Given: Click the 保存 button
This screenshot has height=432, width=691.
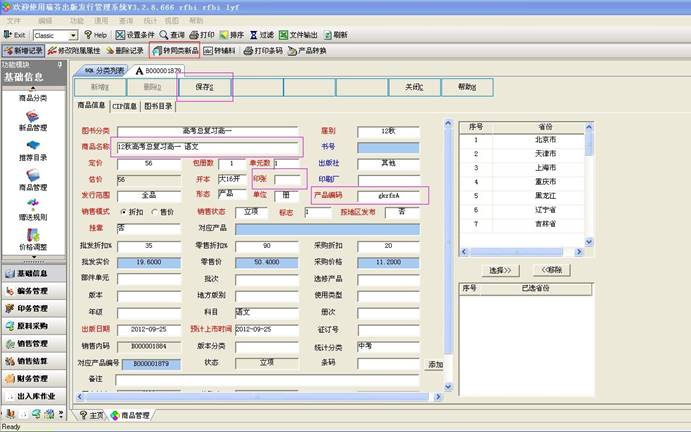Looking at the screenshot, I should click(205, 87).
